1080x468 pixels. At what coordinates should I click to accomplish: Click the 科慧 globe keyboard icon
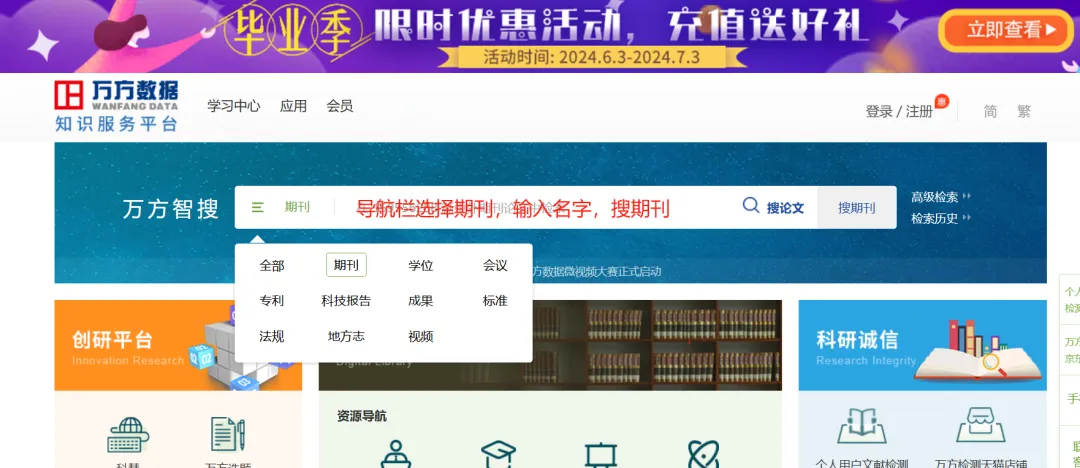point(128,435)
